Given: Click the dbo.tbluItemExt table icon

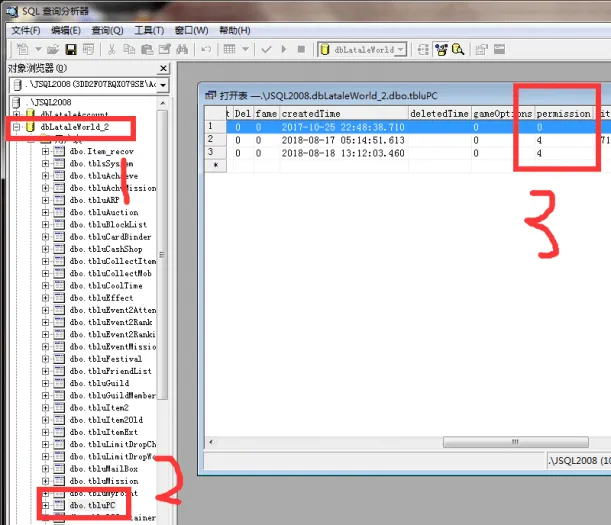Looking at the screenshot, I should tap(59, 432).
